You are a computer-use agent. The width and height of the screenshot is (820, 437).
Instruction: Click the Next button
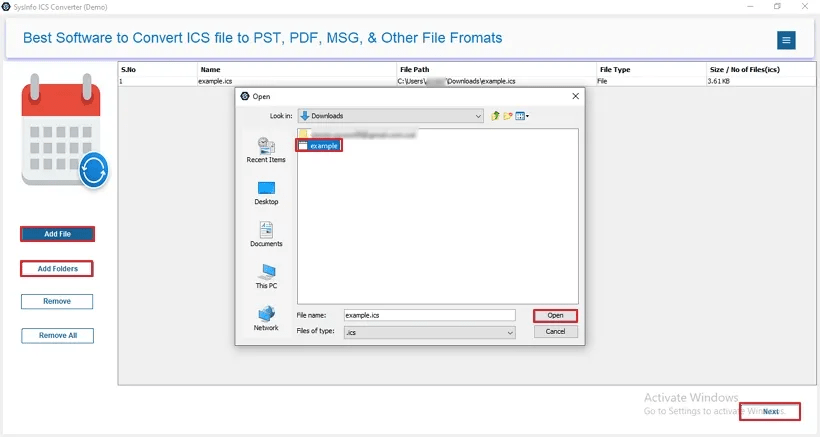(770, 411)
